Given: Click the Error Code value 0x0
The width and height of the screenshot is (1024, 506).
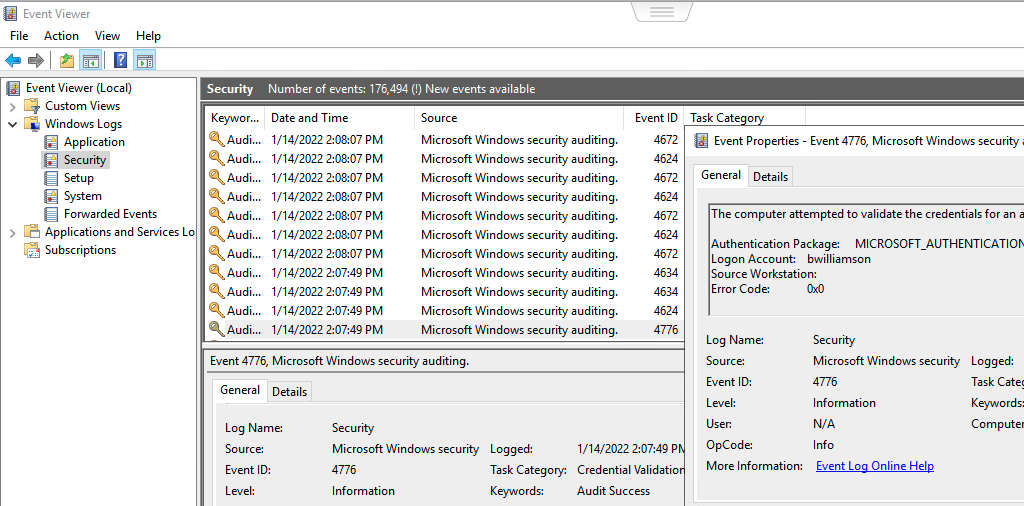Looking at the screenshot, I should point(816,288).
